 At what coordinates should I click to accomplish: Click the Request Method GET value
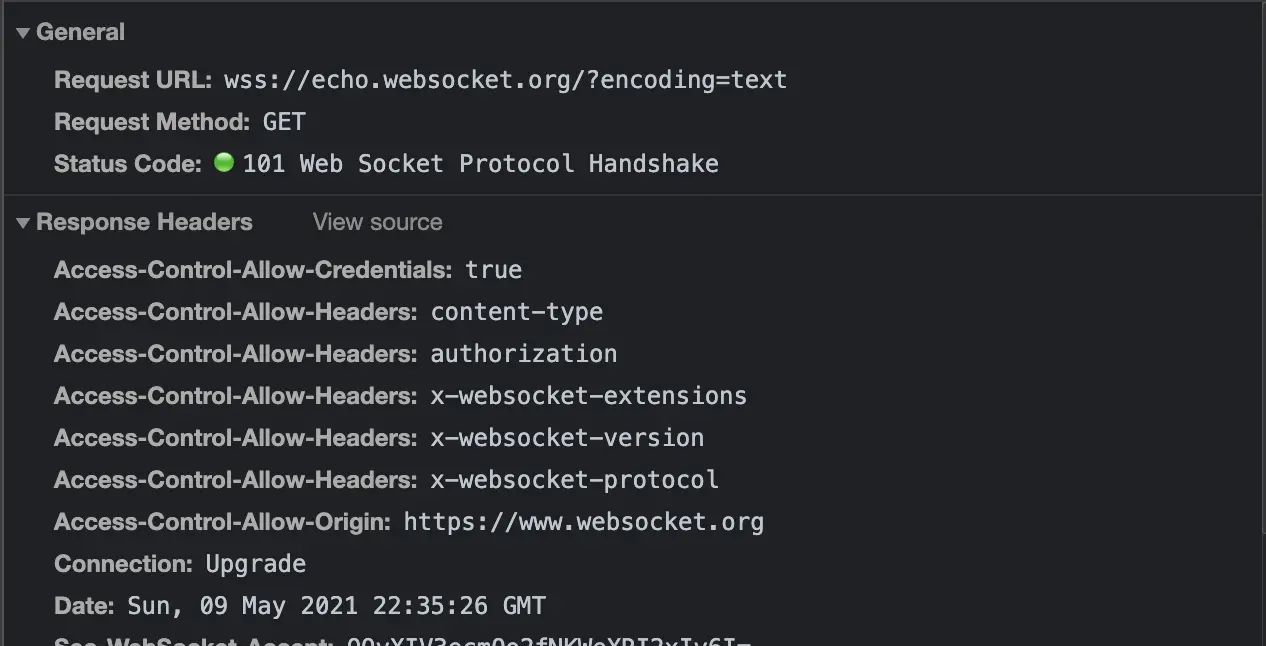coord(284,121)
